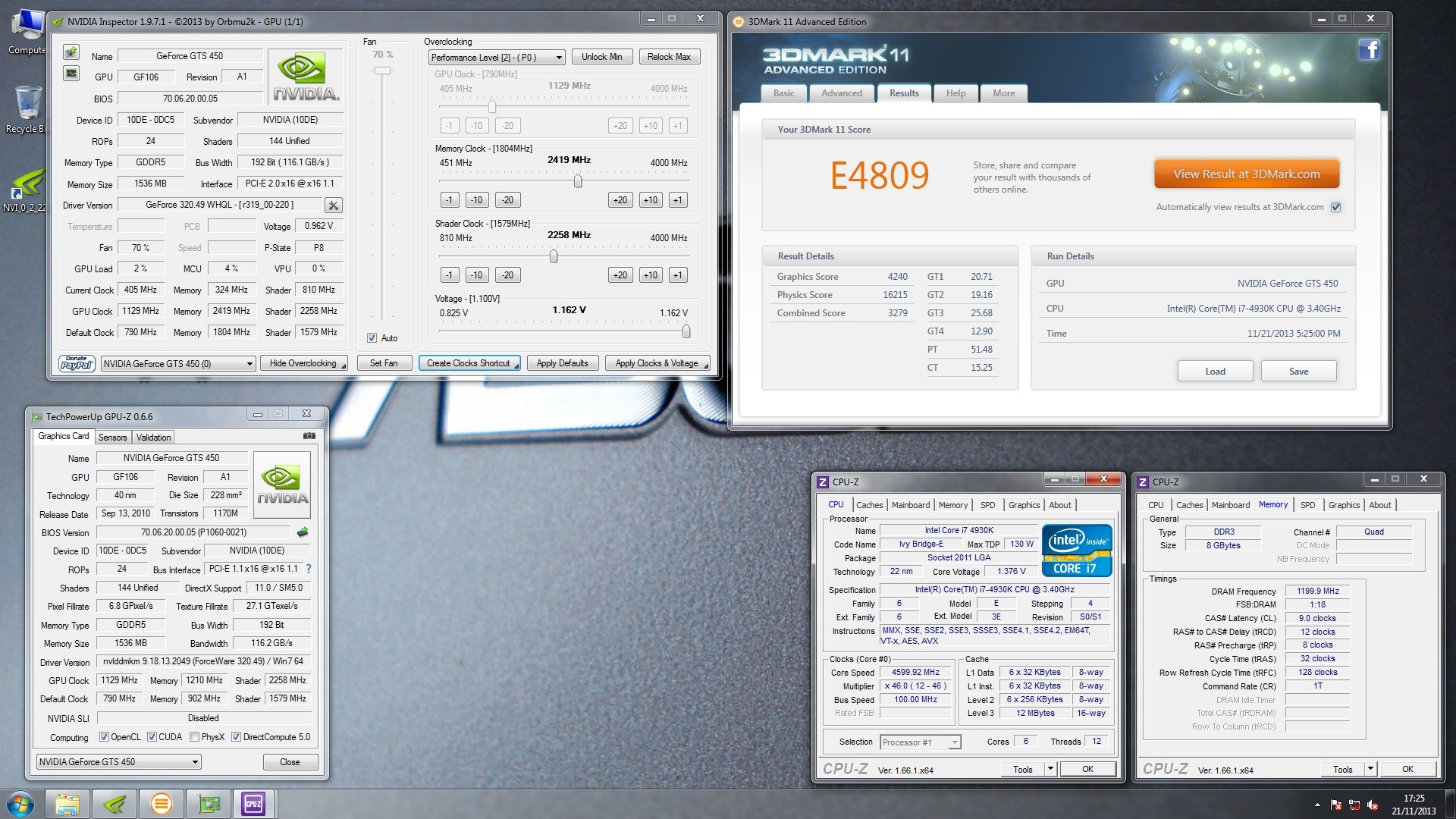Click the Relock Max button

[669, 57]
